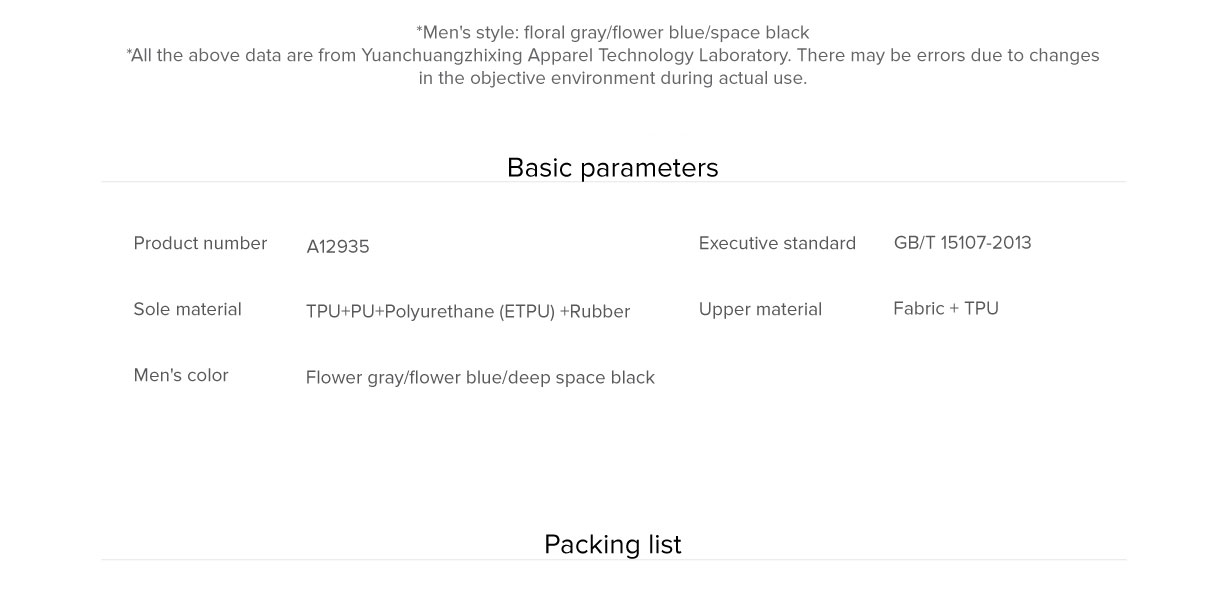Select the "Fabric + TPU" value
Image resolution: width=1226 pixels, height=600 pixels.
pyautogui.click(x=946, y=308)
